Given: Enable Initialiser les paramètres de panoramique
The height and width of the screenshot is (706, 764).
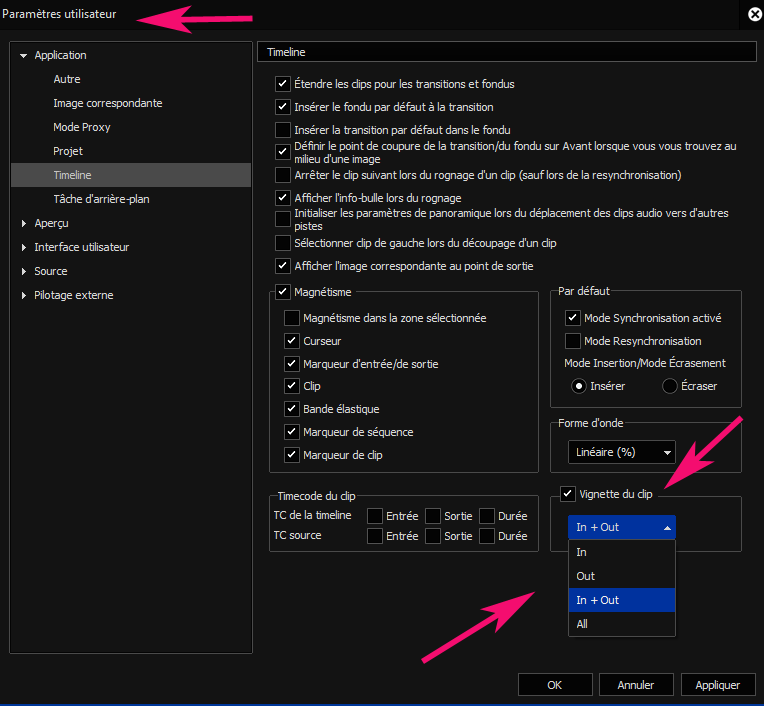Looking at the screenshot, I should click(283, 219).
